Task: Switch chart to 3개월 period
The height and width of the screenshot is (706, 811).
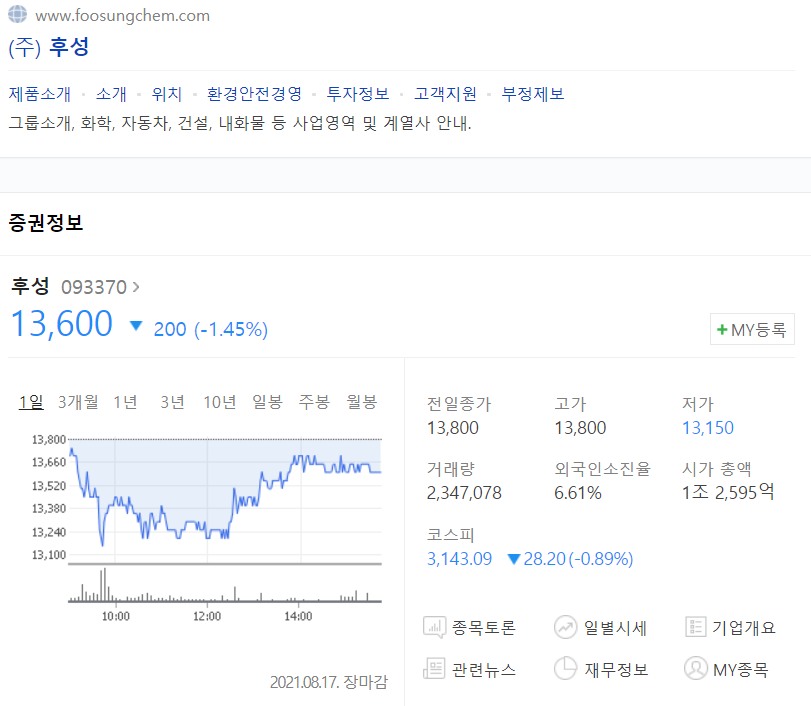Action: pyautogui.click(x=78, y=401)
